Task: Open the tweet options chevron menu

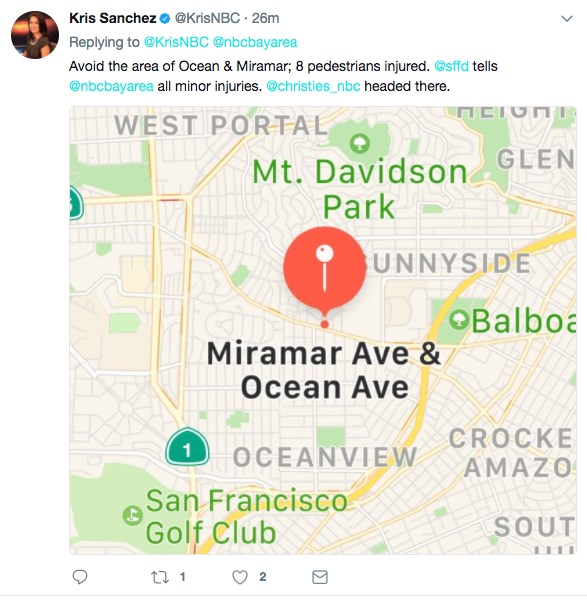Action: pyautogui.click(x=567, y=18)
